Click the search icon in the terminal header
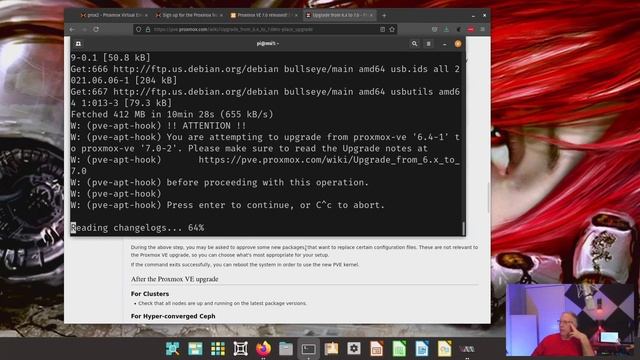640x360 pixels. (x=414, y=44)
